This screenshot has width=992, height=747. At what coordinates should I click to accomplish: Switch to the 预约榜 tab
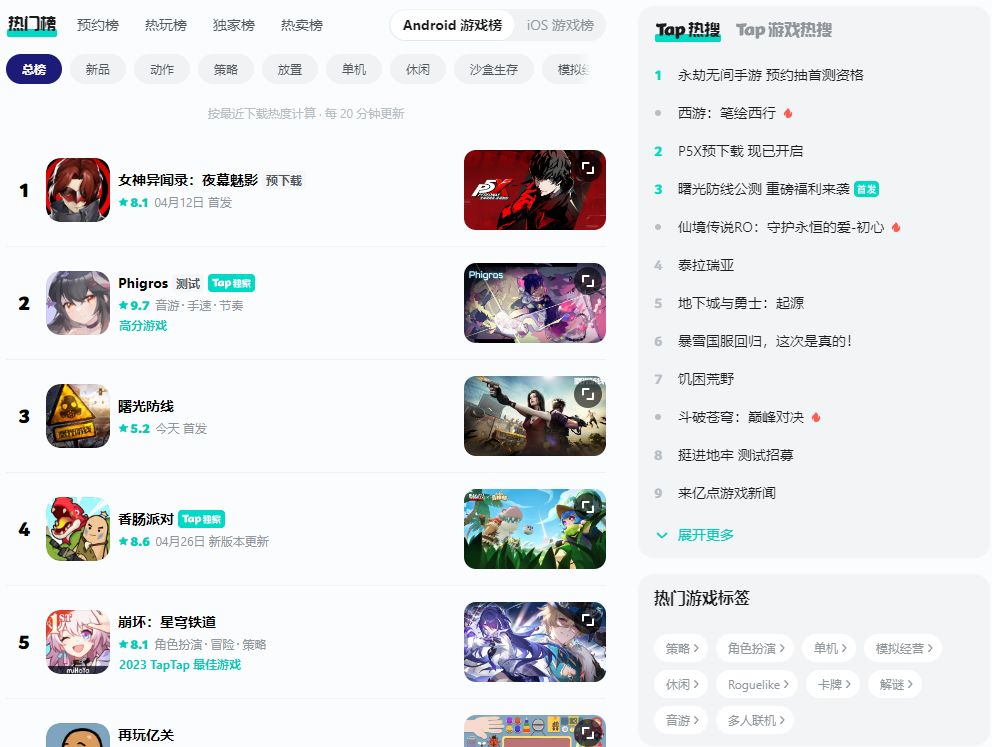pyautogui.click(x=98, y=25)
